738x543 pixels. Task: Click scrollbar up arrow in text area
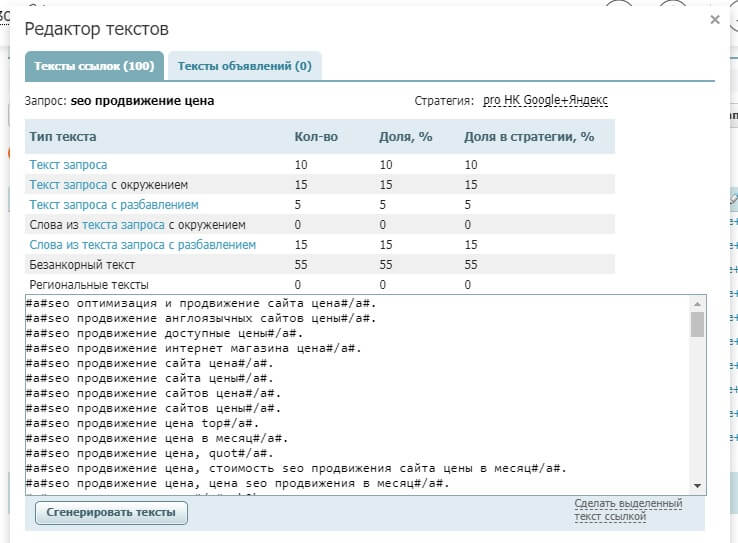coord(698,303)
